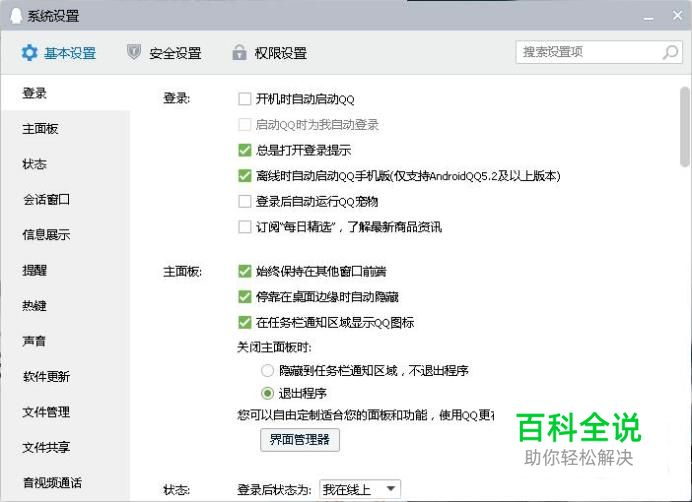Open 音视频通话 sidebar item
Viewport: 692px width, 502px height.
(66, 483)
